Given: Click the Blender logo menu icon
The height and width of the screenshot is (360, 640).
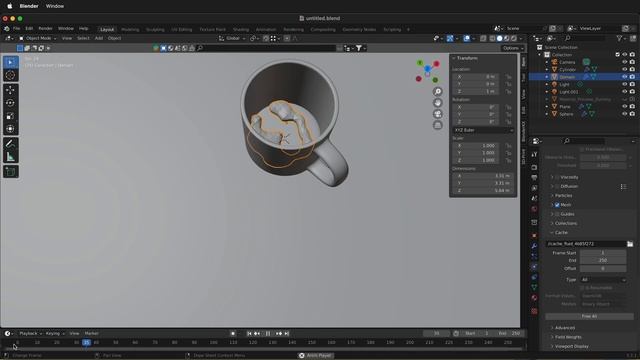Looking at the screenshot, I should [7, 29].
